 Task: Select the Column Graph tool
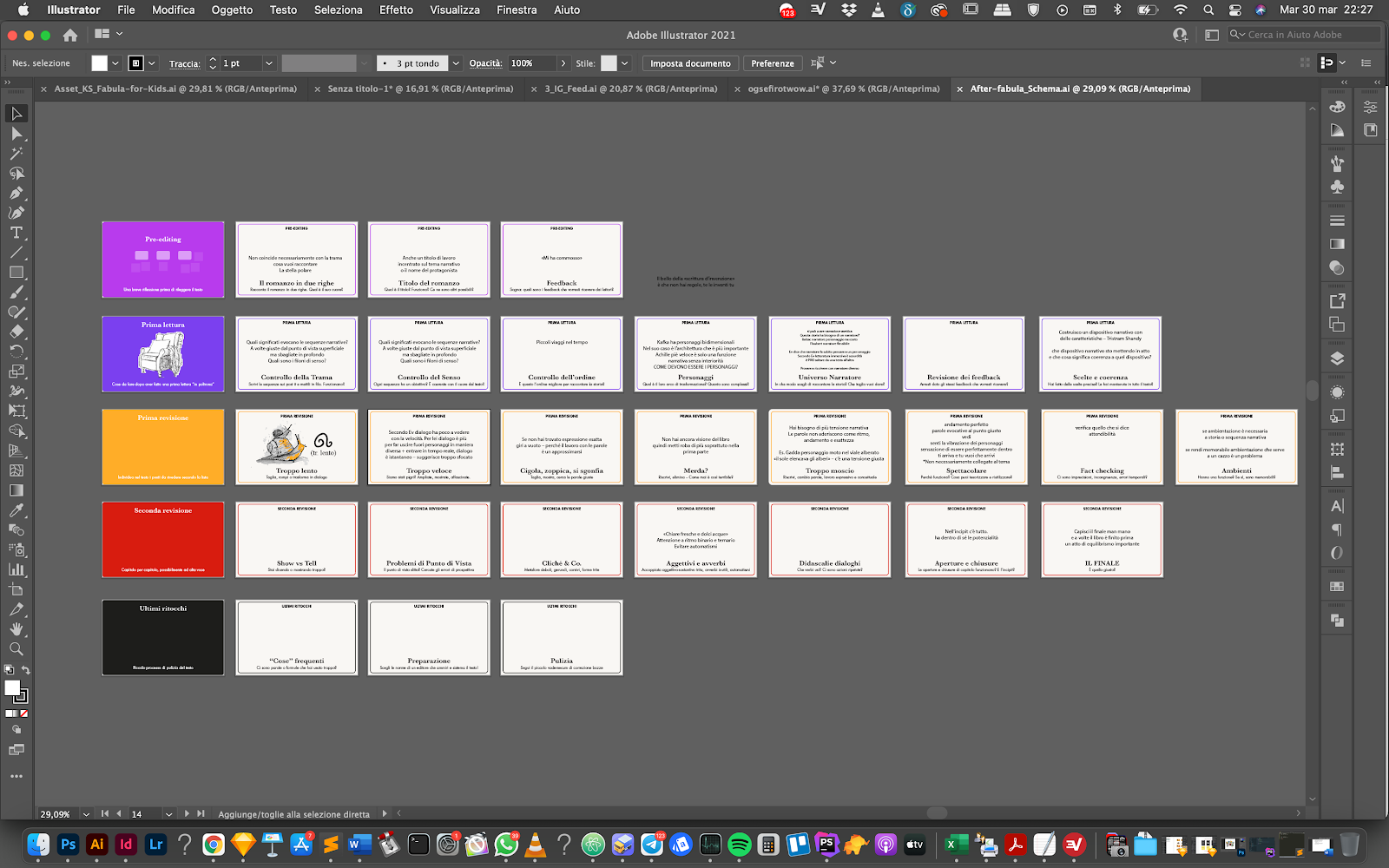point(16,569)
